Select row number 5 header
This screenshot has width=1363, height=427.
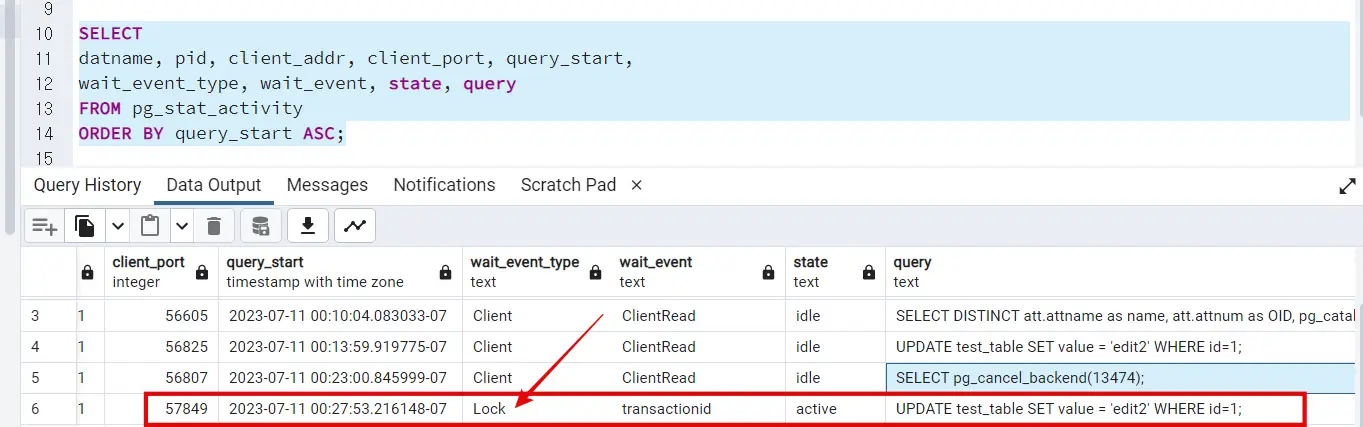coord(49,378)
